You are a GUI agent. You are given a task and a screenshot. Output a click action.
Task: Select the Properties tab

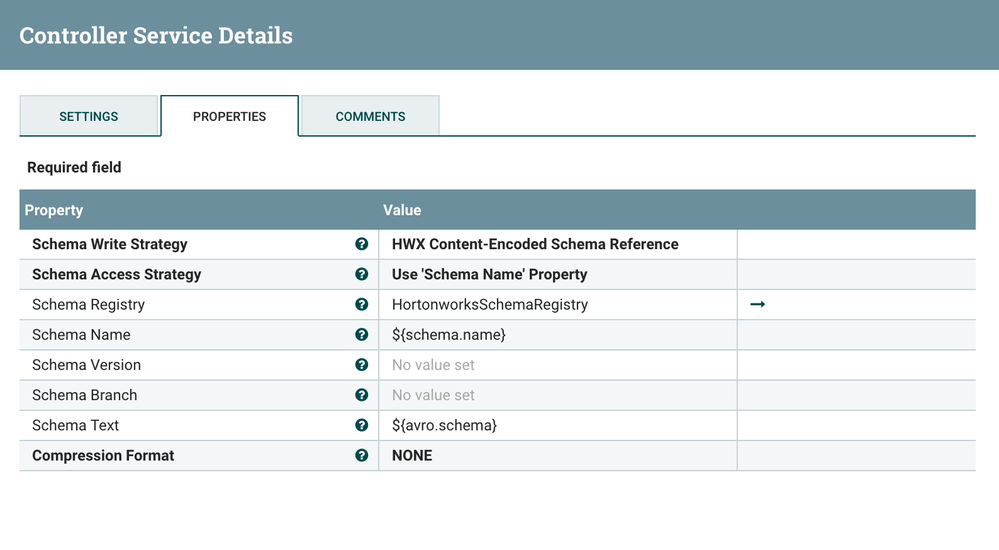click(229, 116)
